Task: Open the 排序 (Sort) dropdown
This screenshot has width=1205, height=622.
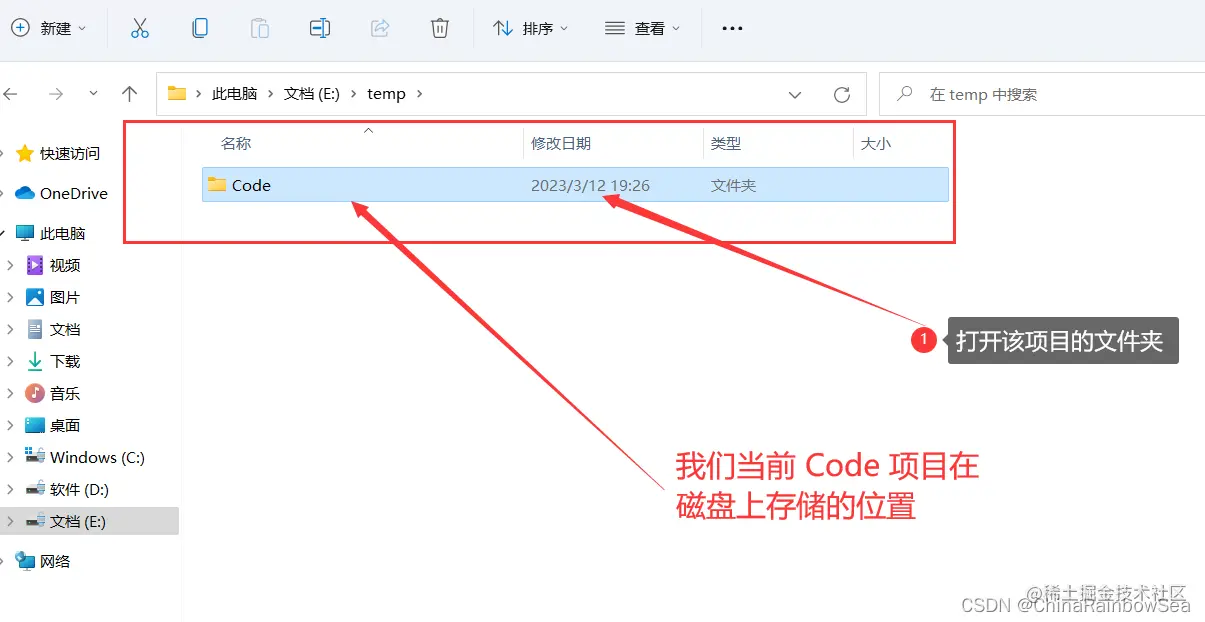Action: click(533, 28)
